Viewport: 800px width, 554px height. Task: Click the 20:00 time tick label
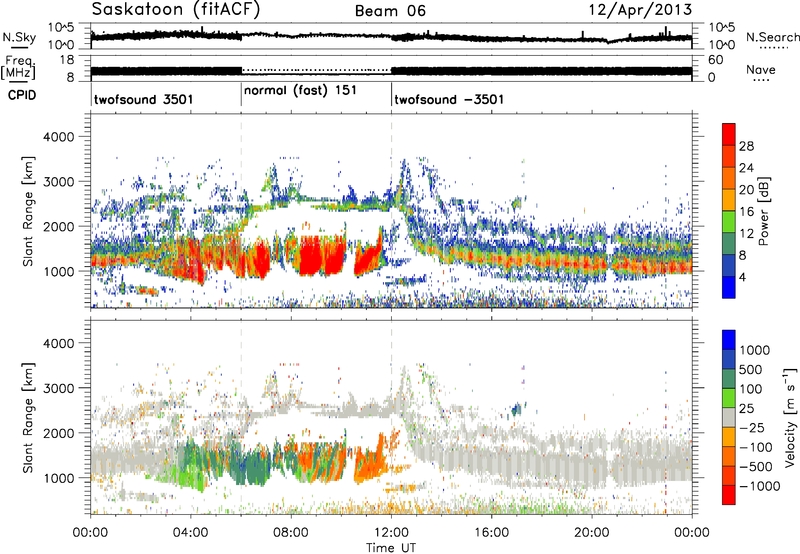(x=591, y=533)
